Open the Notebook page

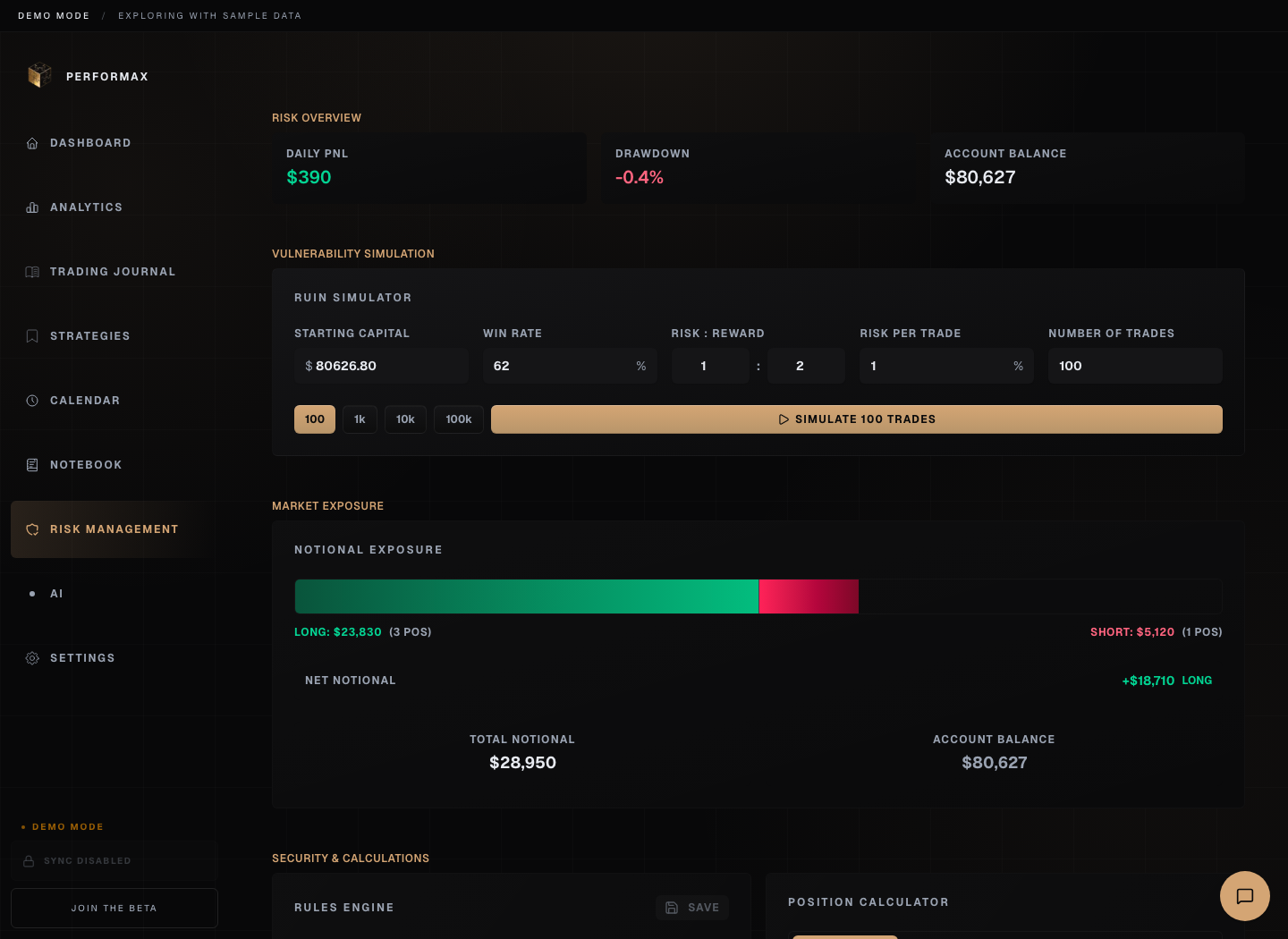pos(114,465)
